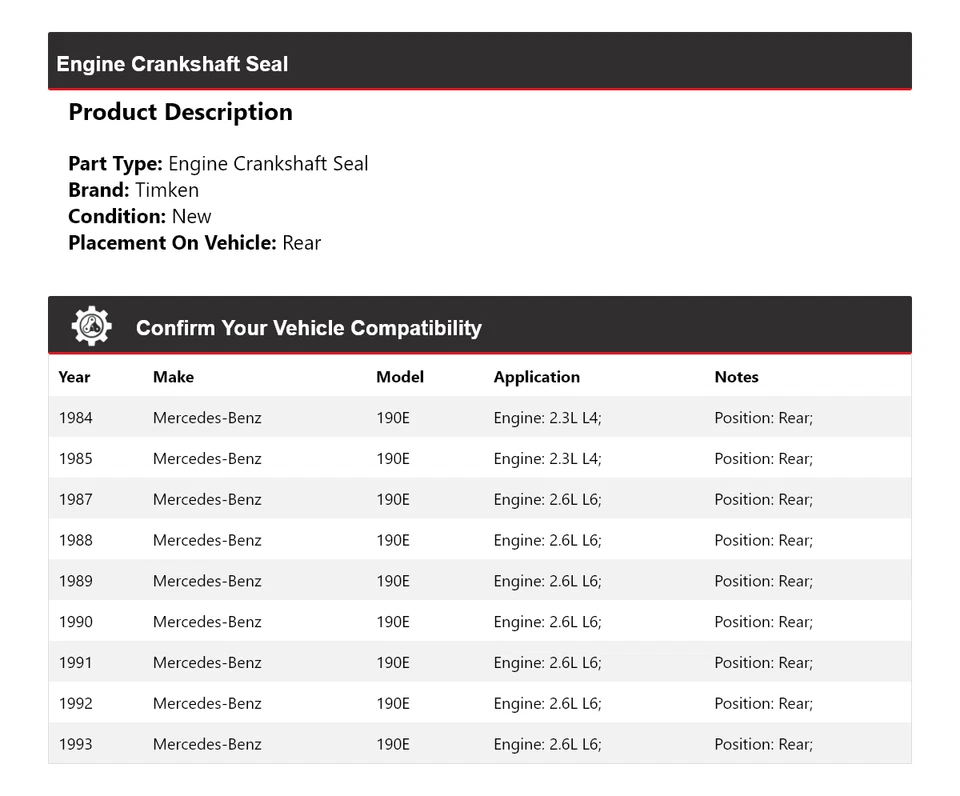
Task: Pick the 1988 year cell
Action: coord(76,541)
